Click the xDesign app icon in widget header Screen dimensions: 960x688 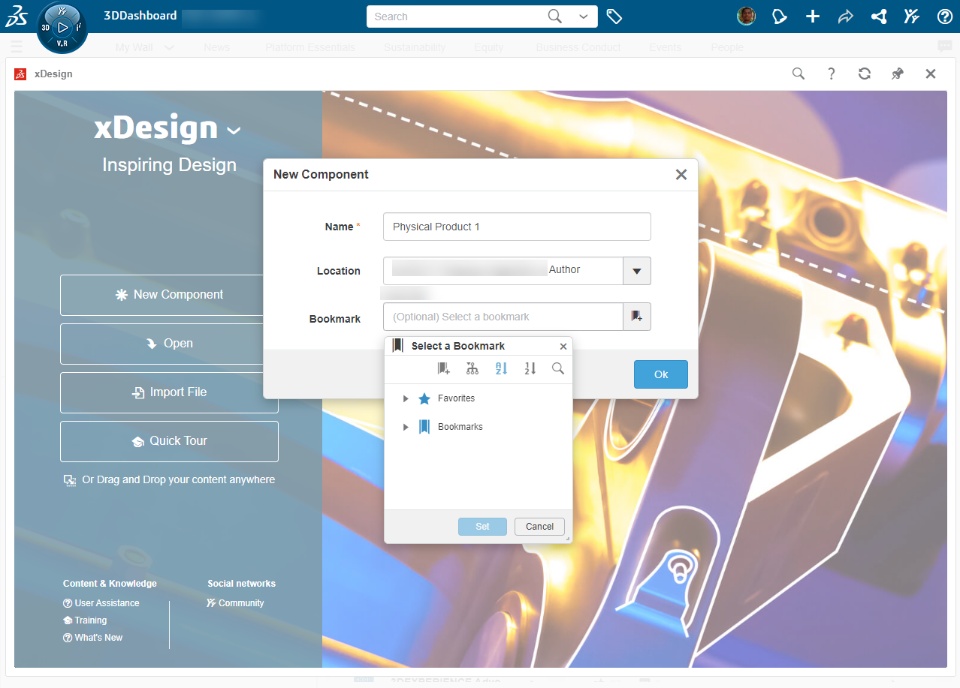[x=20, y=74]
